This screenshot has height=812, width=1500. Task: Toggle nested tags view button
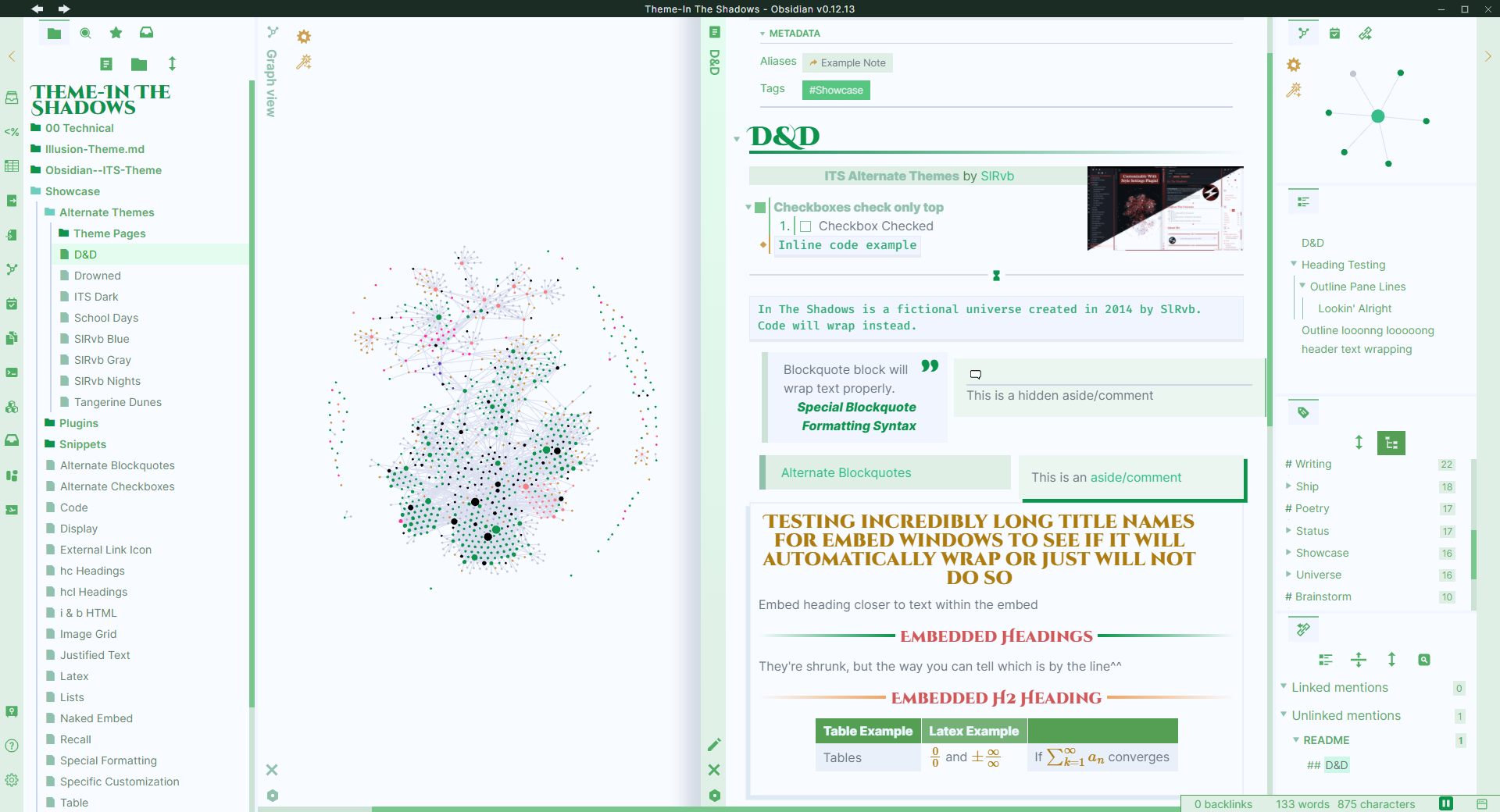click(1391, 443)
